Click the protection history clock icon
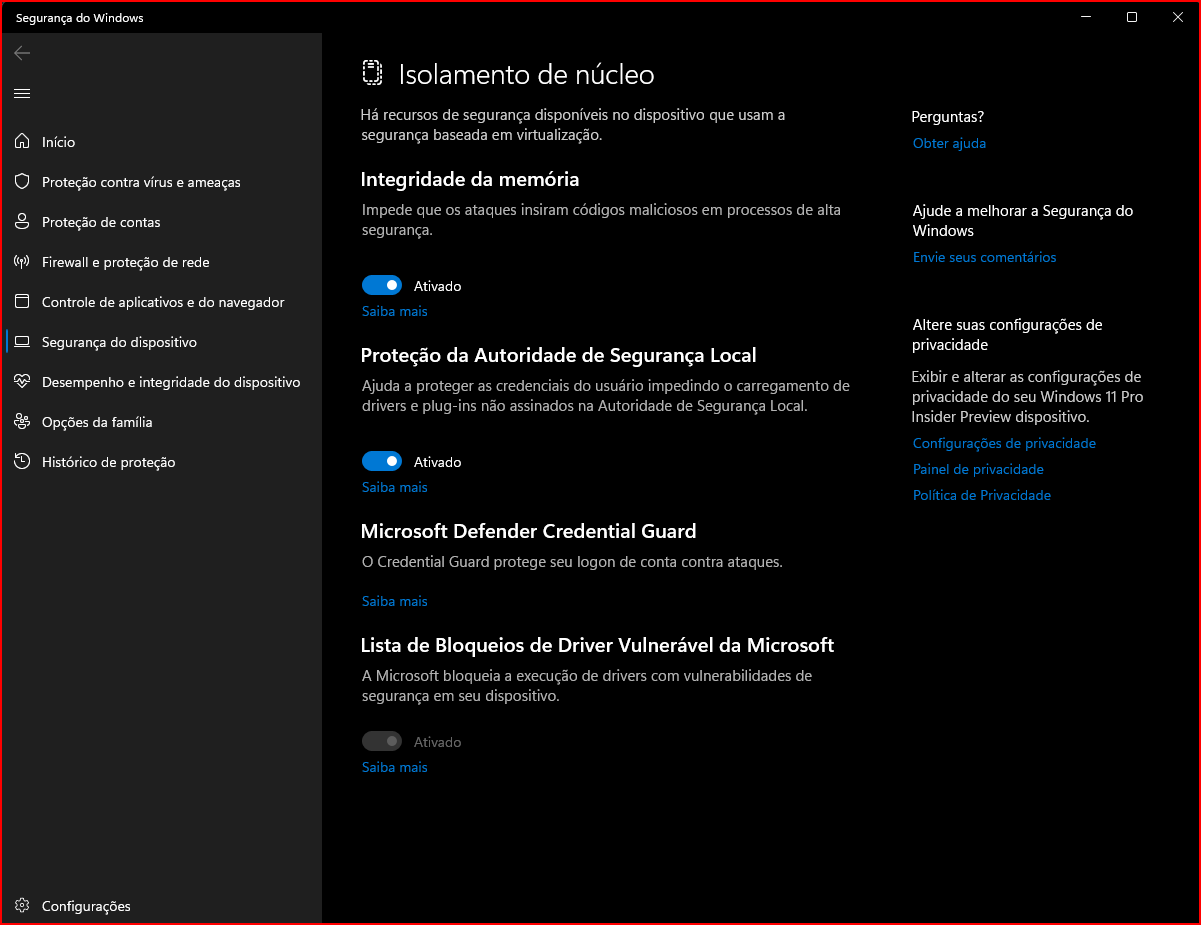Image resolution: width=1201 pixels, height=925 pixels. pyautogui.click(x=22, y=462)
